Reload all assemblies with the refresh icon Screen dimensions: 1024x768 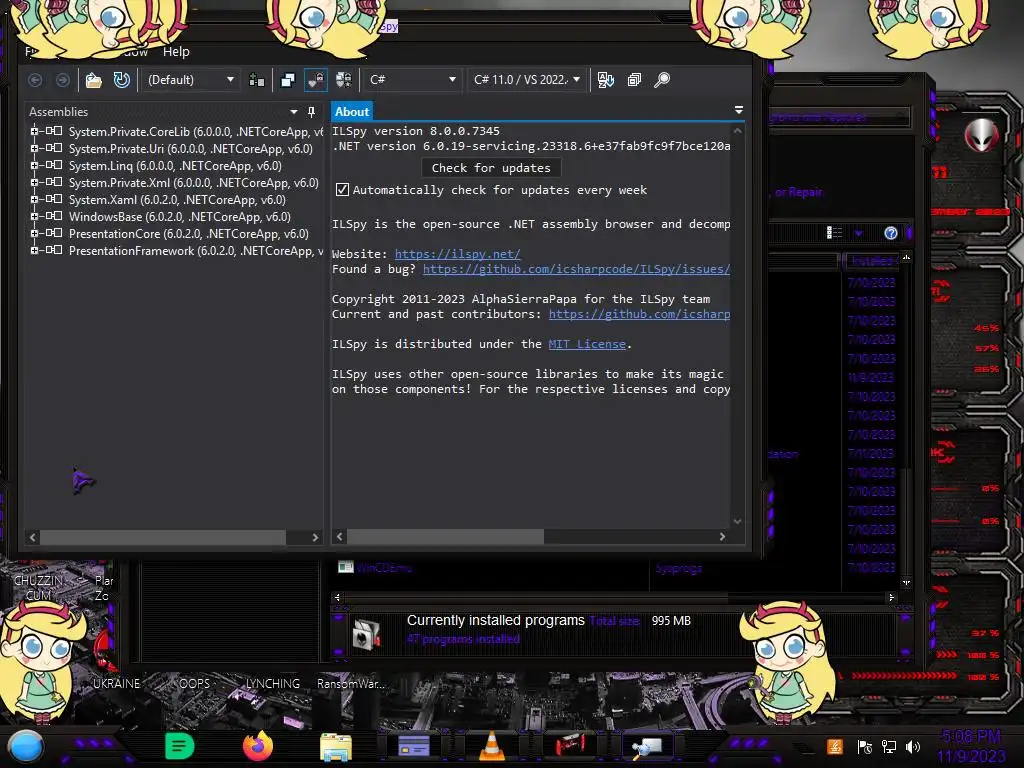point(121,80)
